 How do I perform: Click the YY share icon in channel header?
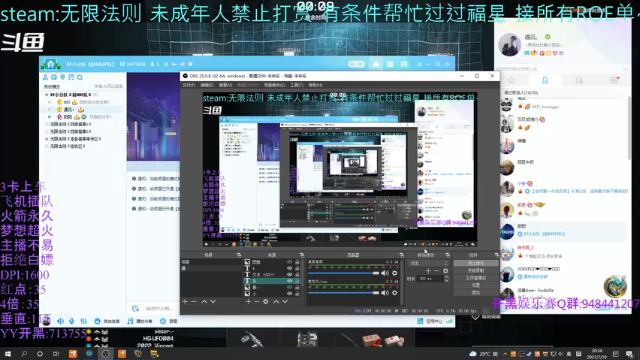click(x=182, y=64)
